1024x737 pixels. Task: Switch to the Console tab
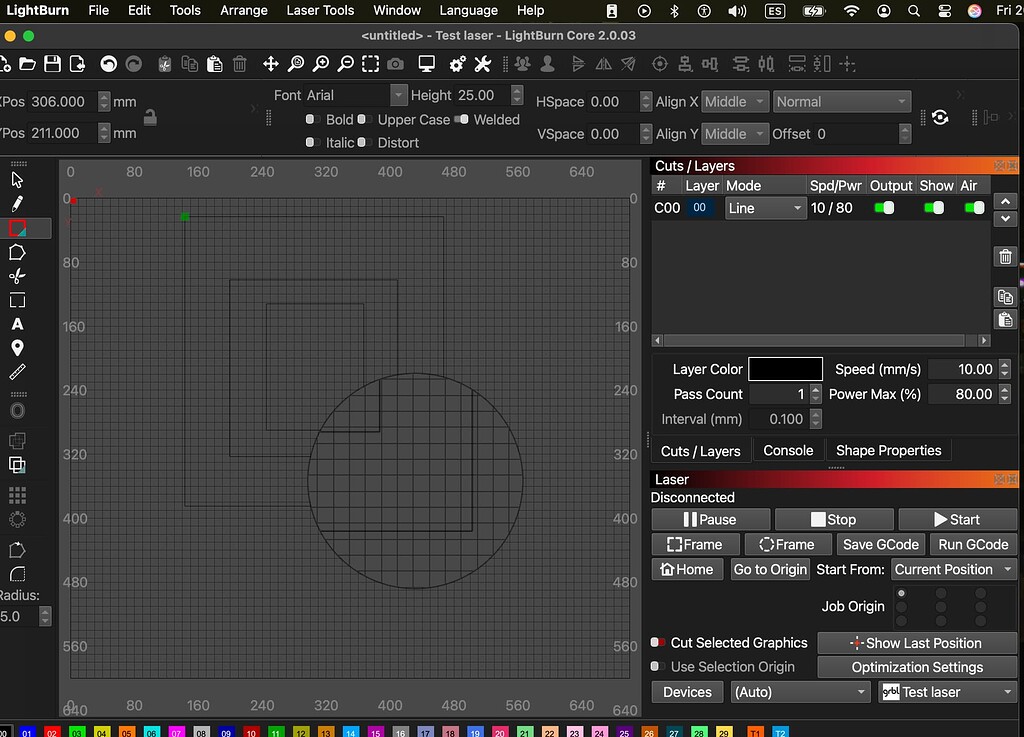[x=788, y=450]
